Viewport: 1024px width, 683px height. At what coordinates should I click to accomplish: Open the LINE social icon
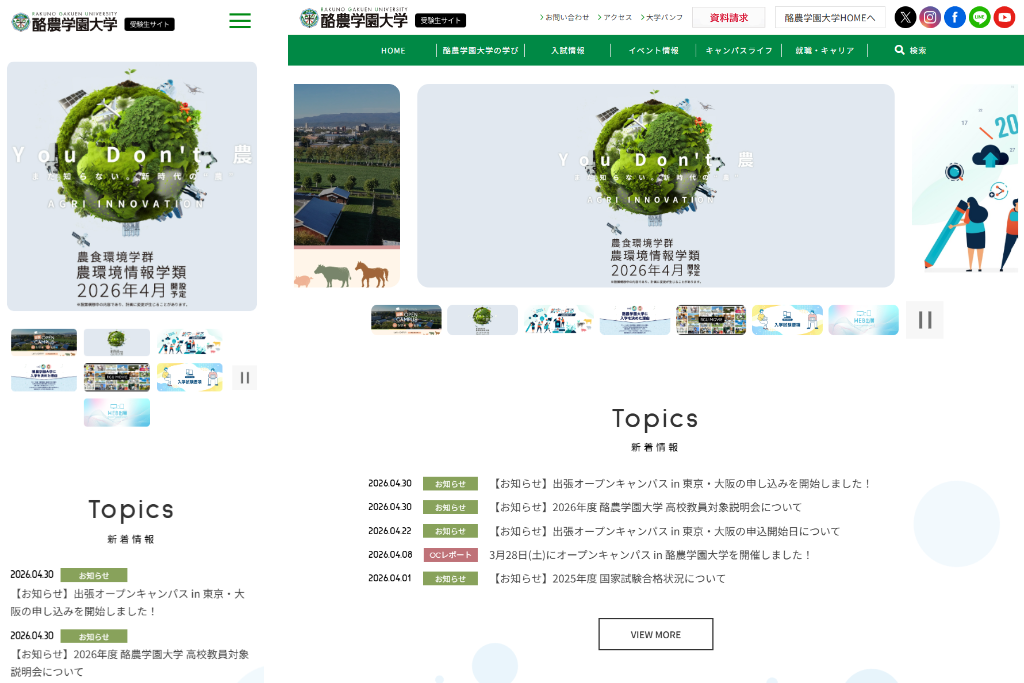pos(980,17)
